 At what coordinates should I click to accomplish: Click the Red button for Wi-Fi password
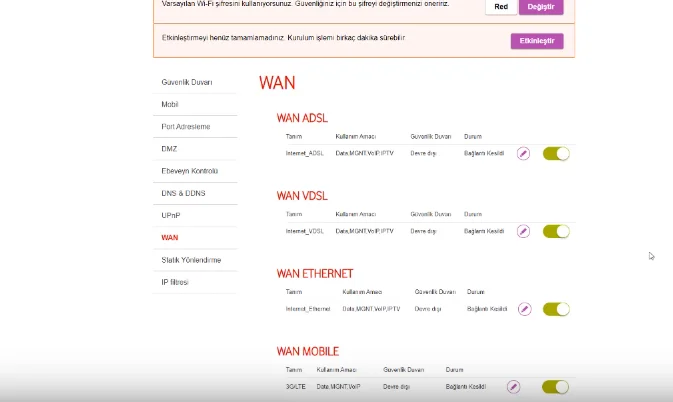501,7
